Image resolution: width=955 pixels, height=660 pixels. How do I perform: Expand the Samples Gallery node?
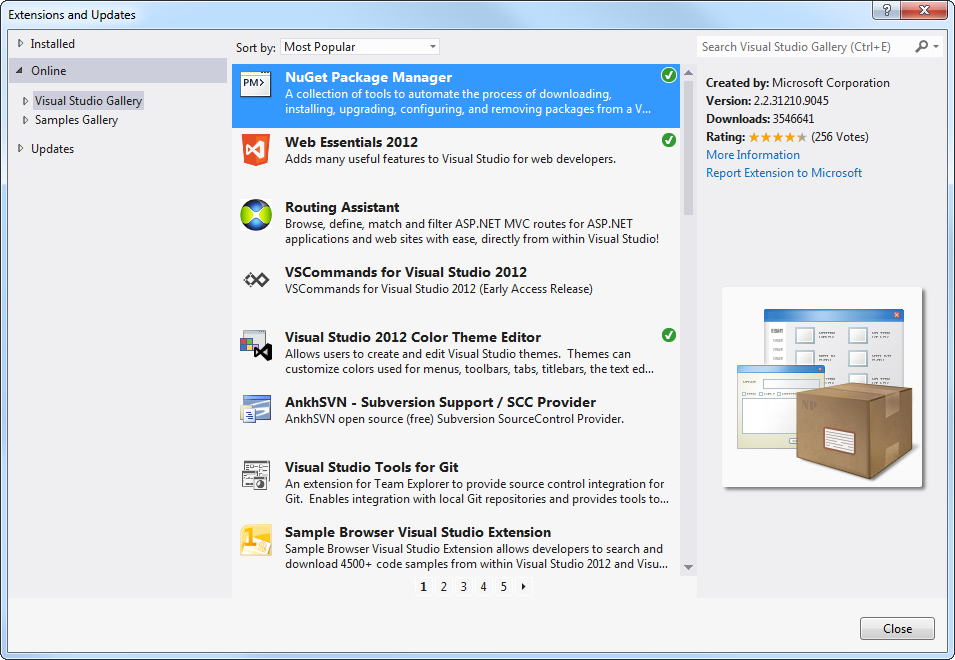(26, 120)
